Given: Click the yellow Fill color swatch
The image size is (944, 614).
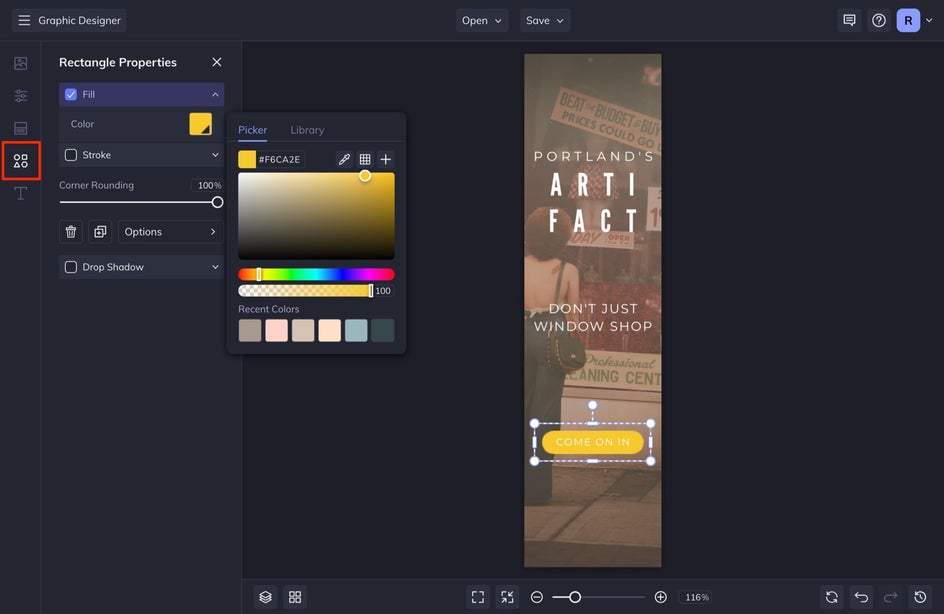Looking at the screenshot, I should (x=200, y=124).
